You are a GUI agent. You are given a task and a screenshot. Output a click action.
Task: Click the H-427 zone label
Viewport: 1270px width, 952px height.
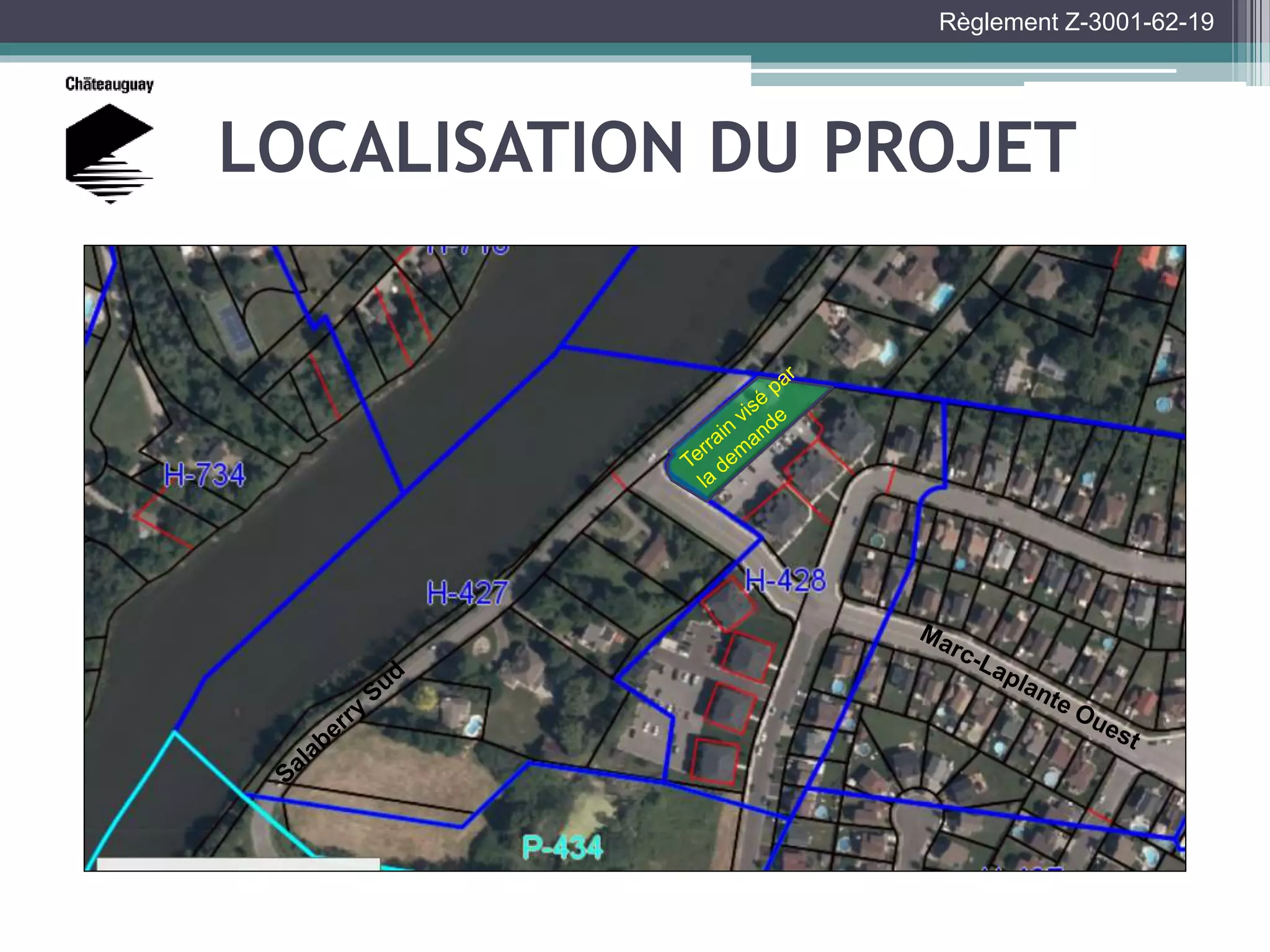[468, 593]
